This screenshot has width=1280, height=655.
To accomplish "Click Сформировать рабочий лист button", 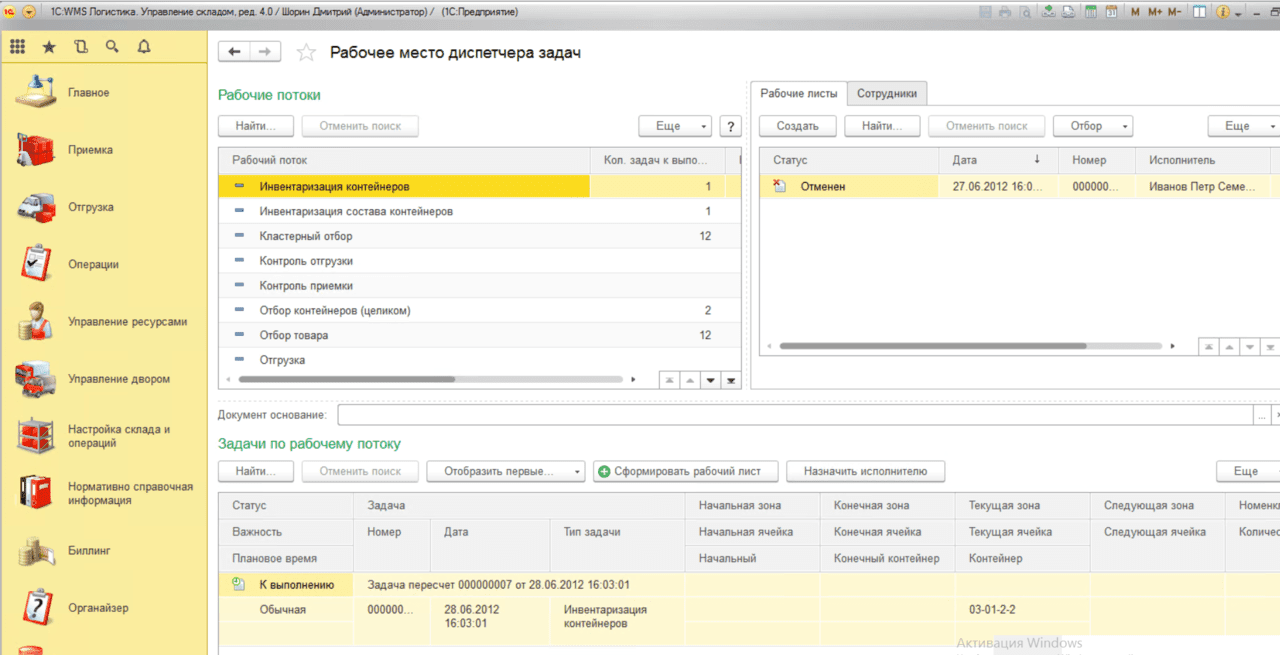I will click(685, 471).
